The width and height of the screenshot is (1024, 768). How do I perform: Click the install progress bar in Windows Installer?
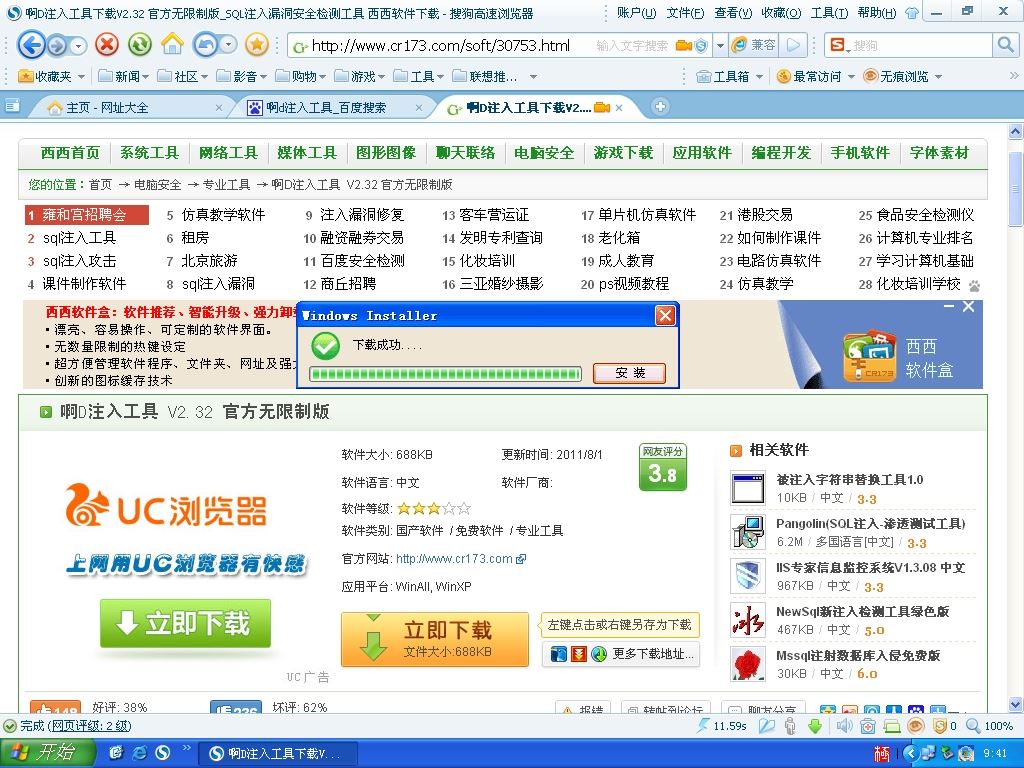pos(445,374)
